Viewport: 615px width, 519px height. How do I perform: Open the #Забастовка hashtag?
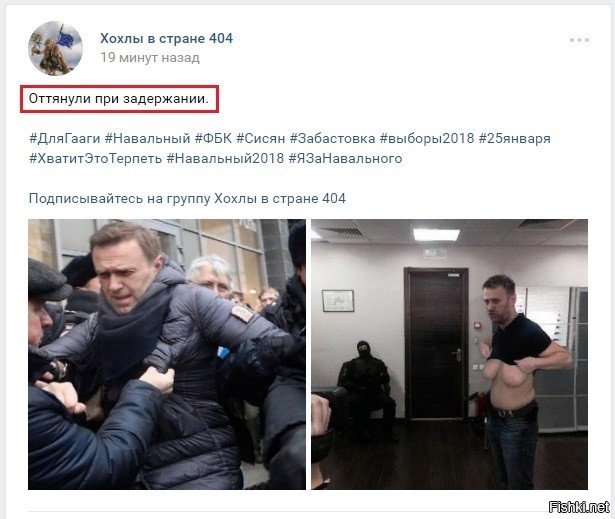pos(333,138)
